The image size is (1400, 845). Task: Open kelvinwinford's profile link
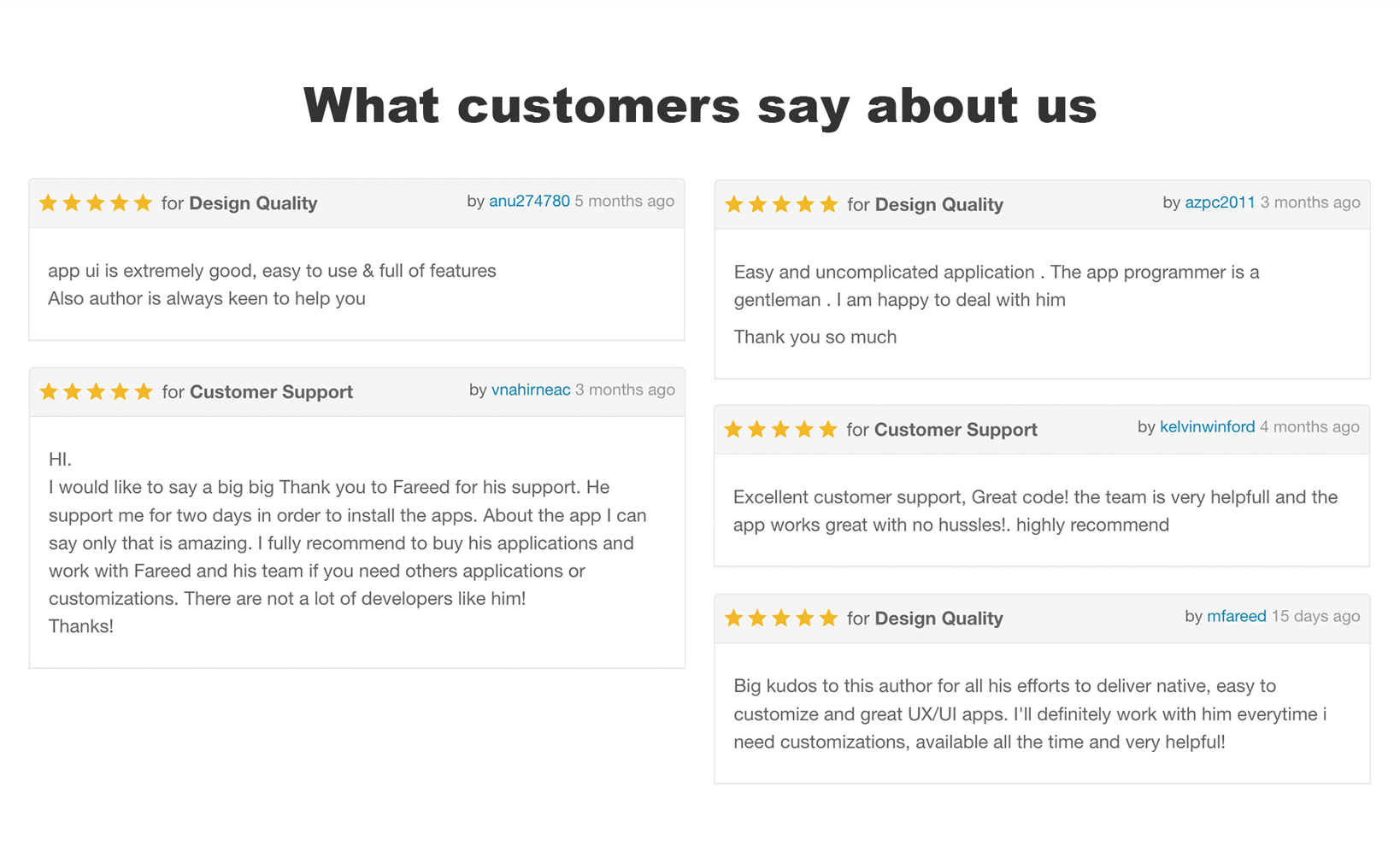(1207, 427)
